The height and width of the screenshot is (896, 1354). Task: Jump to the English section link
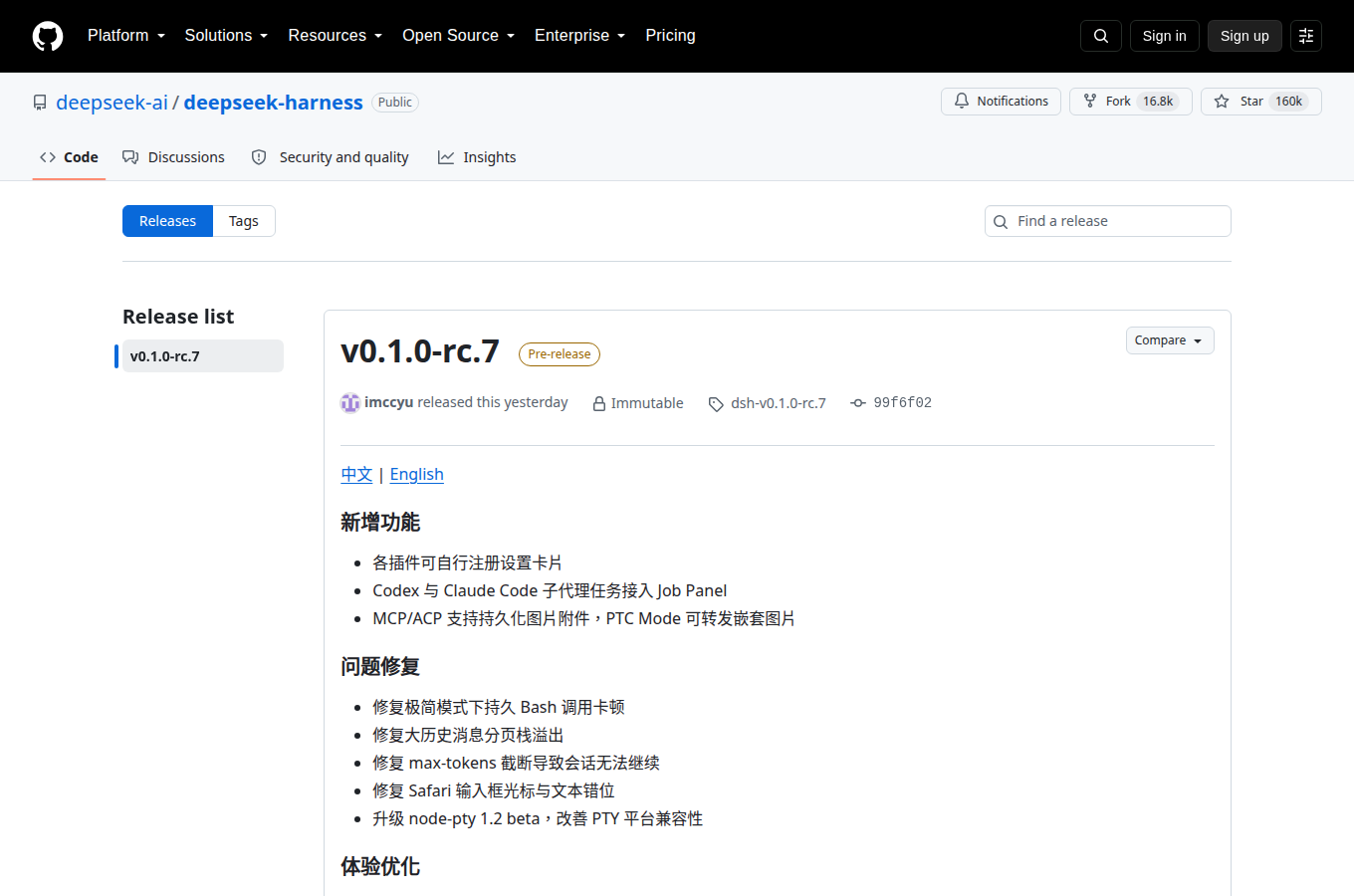[x=417, y=475]
